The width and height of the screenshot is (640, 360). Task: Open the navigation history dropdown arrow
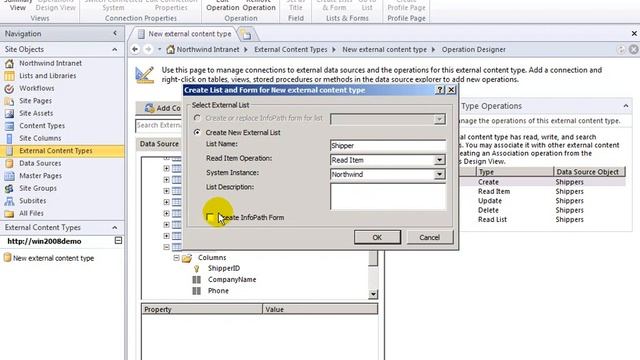click(159, 49)
